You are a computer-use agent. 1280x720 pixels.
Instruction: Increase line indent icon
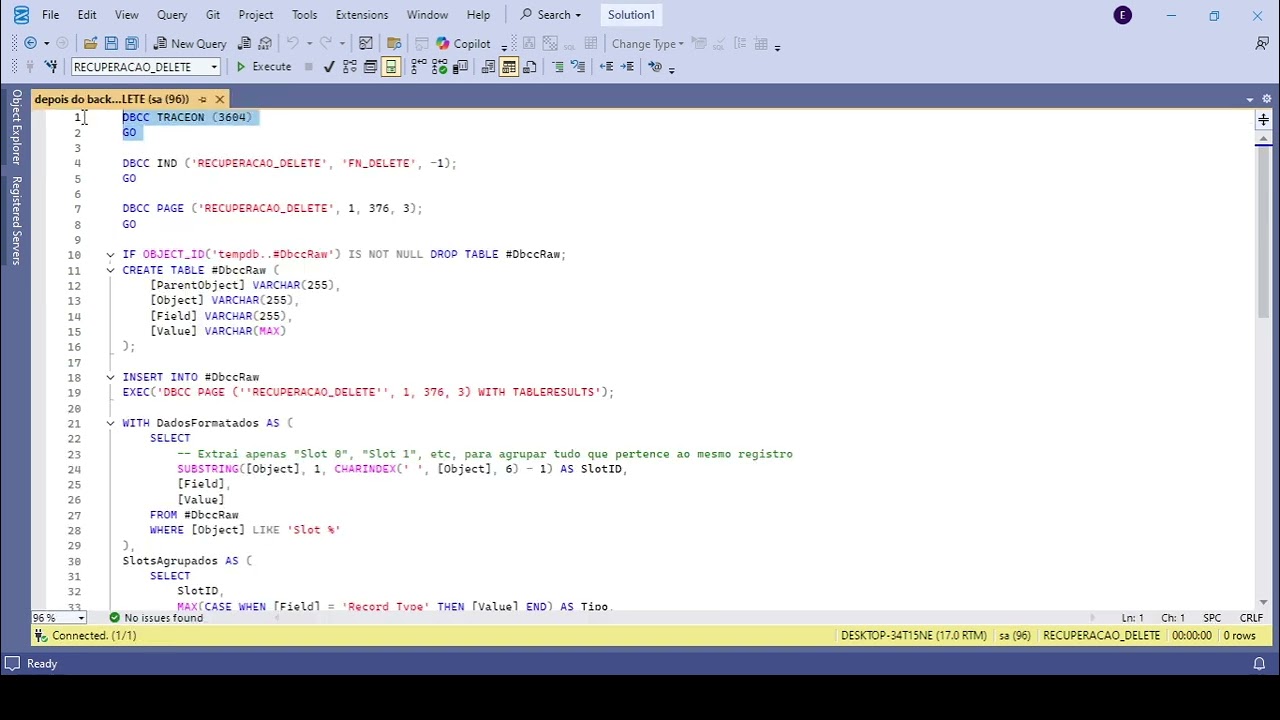[x=627, y=67]
